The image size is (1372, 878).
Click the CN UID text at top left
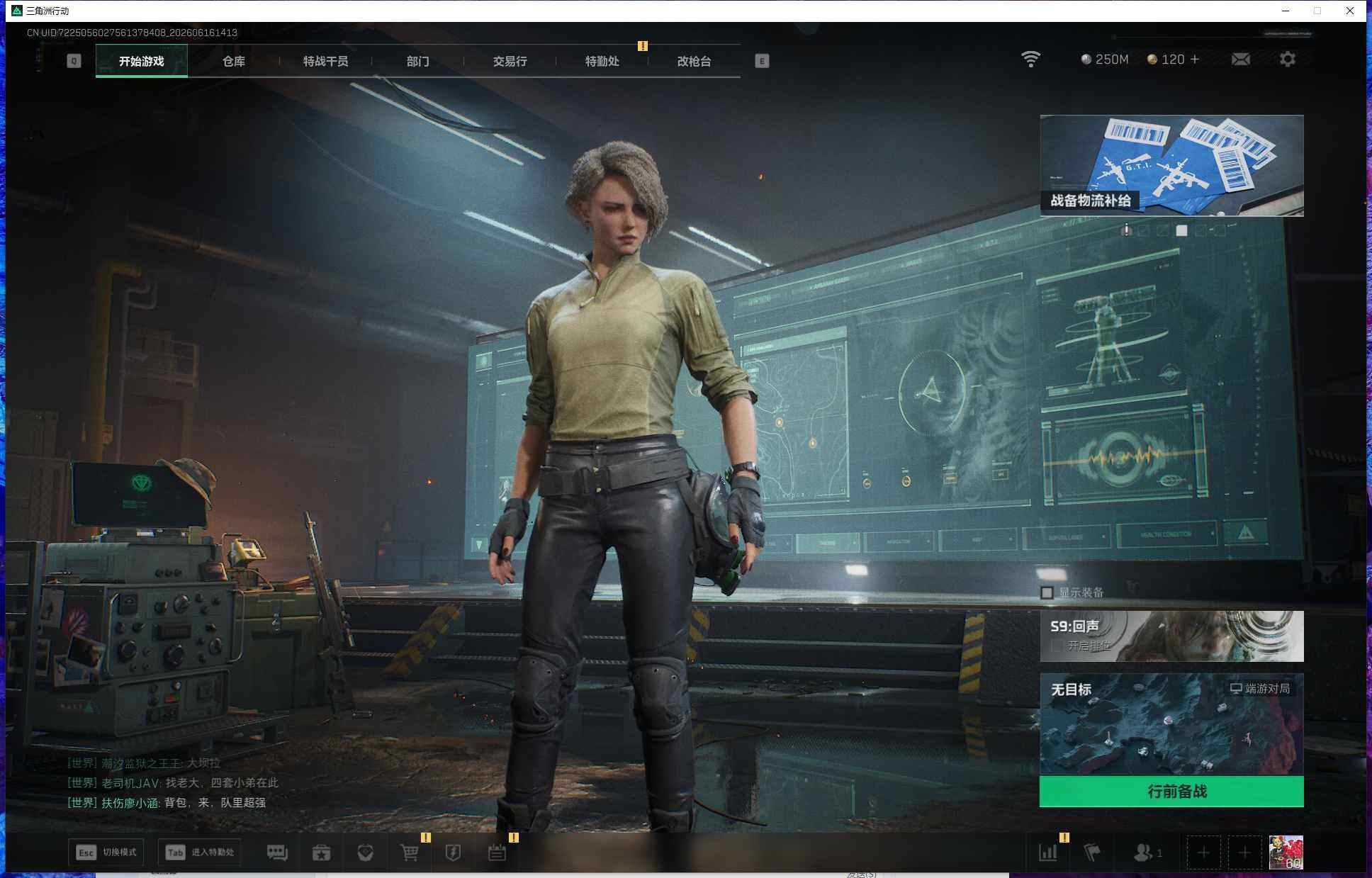coord(132,33)
